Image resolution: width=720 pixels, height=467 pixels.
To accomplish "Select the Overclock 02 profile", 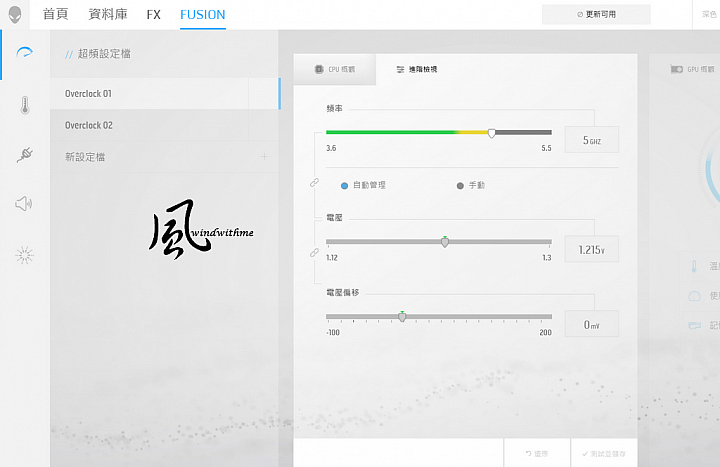I will coord(164,125).
